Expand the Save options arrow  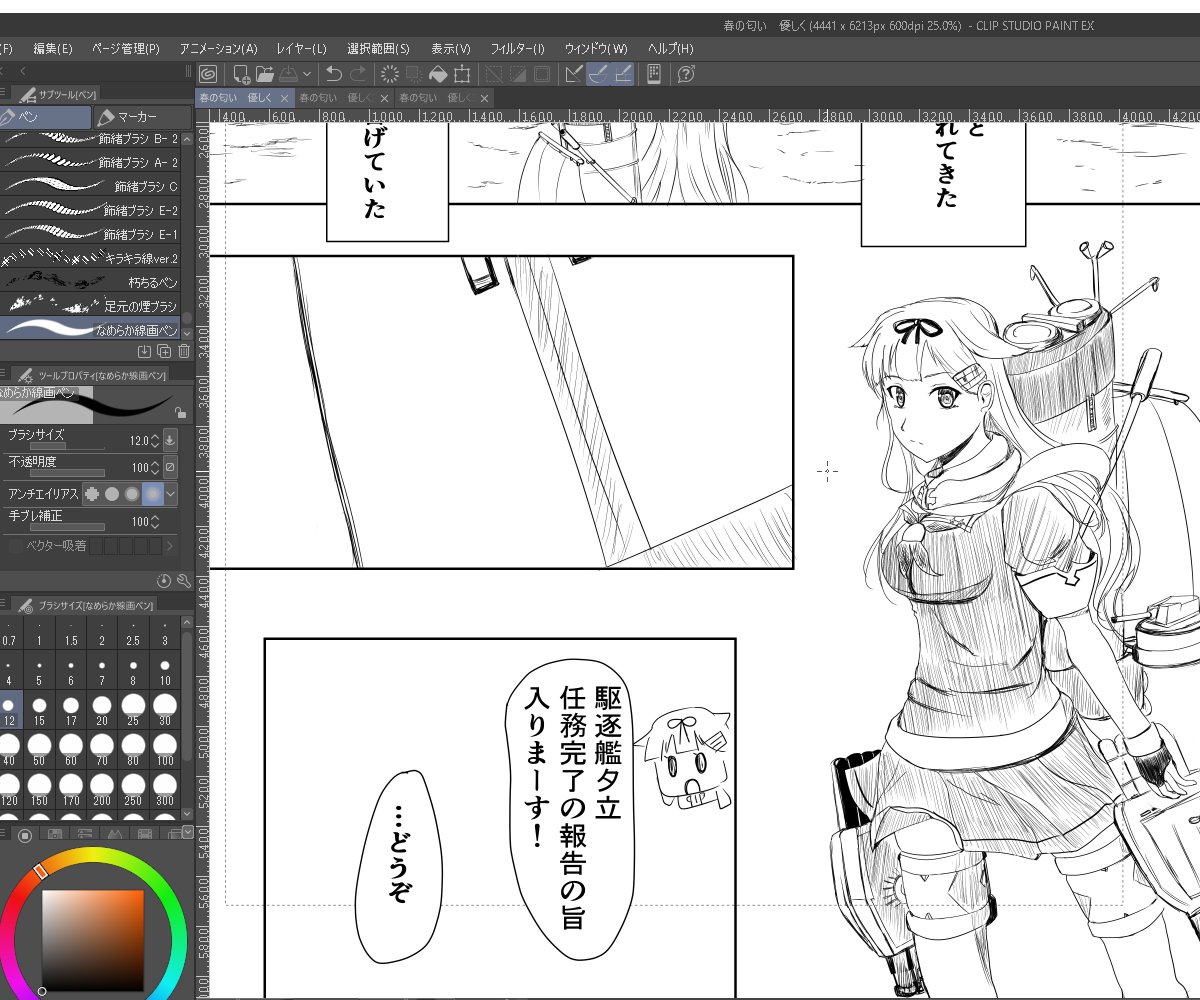306,73
